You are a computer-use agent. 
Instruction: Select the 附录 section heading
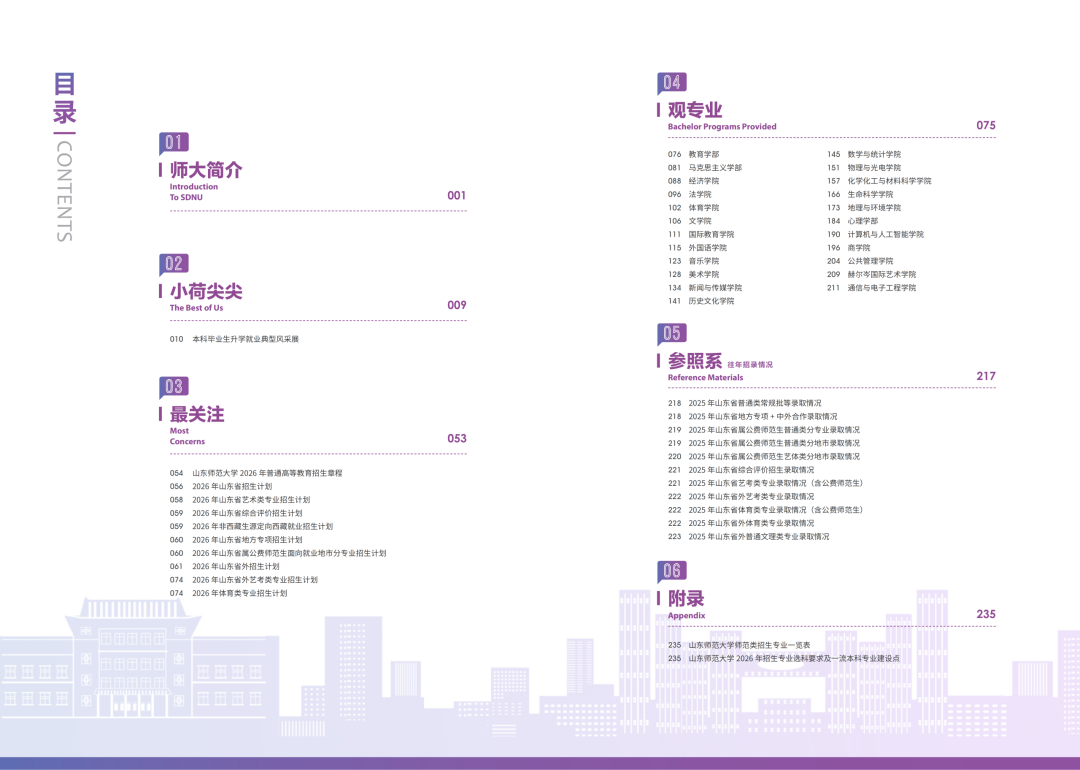pos(686,599)
